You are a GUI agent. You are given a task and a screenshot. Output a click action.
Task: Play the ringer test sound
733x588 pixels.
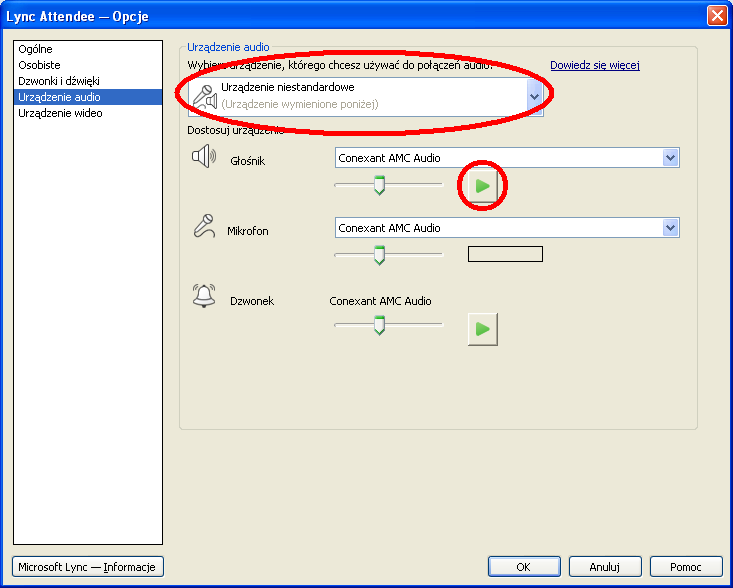482,329
